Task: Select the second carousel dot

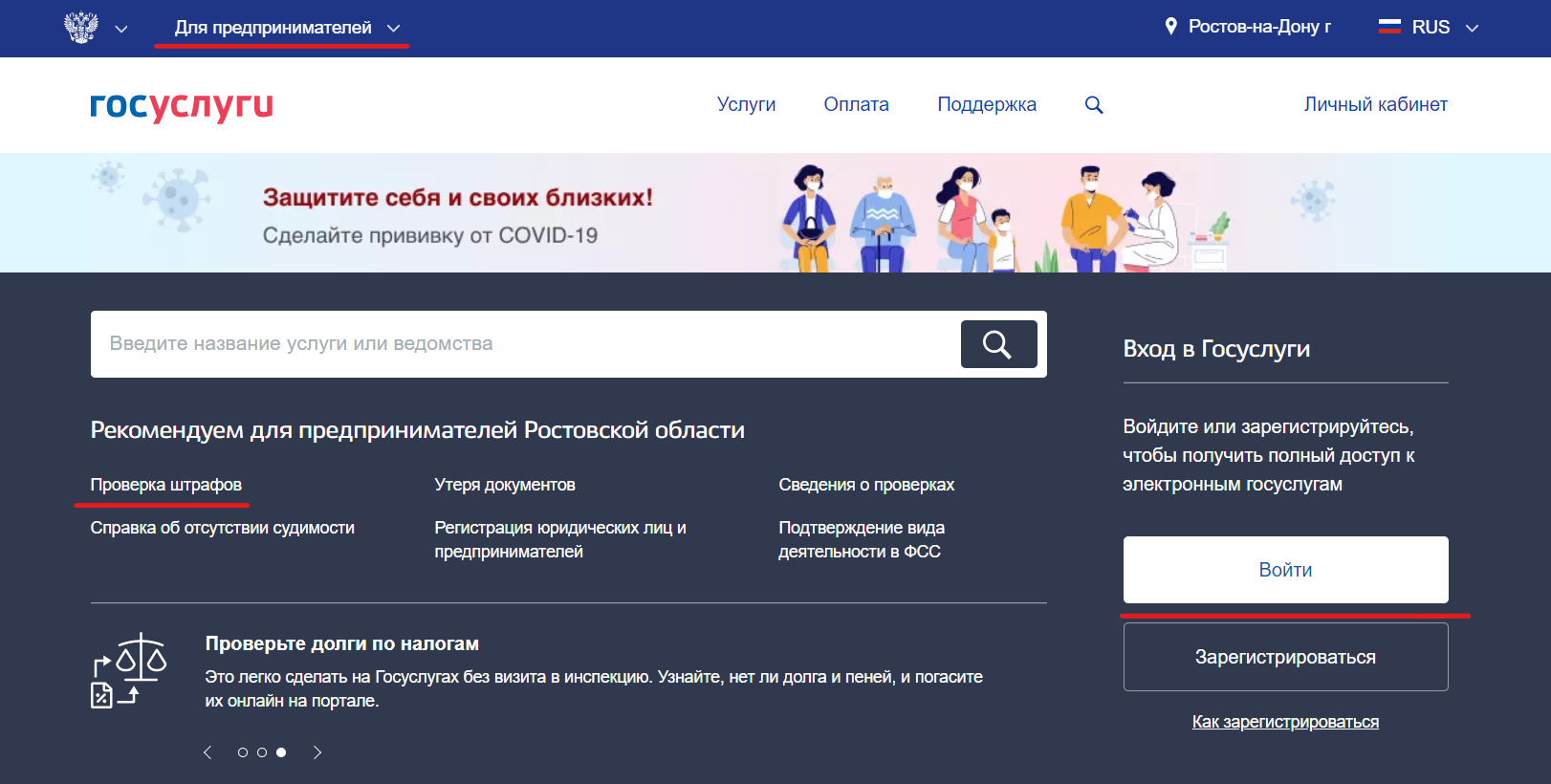Action: pyautogui.click(x=262, y=752)
